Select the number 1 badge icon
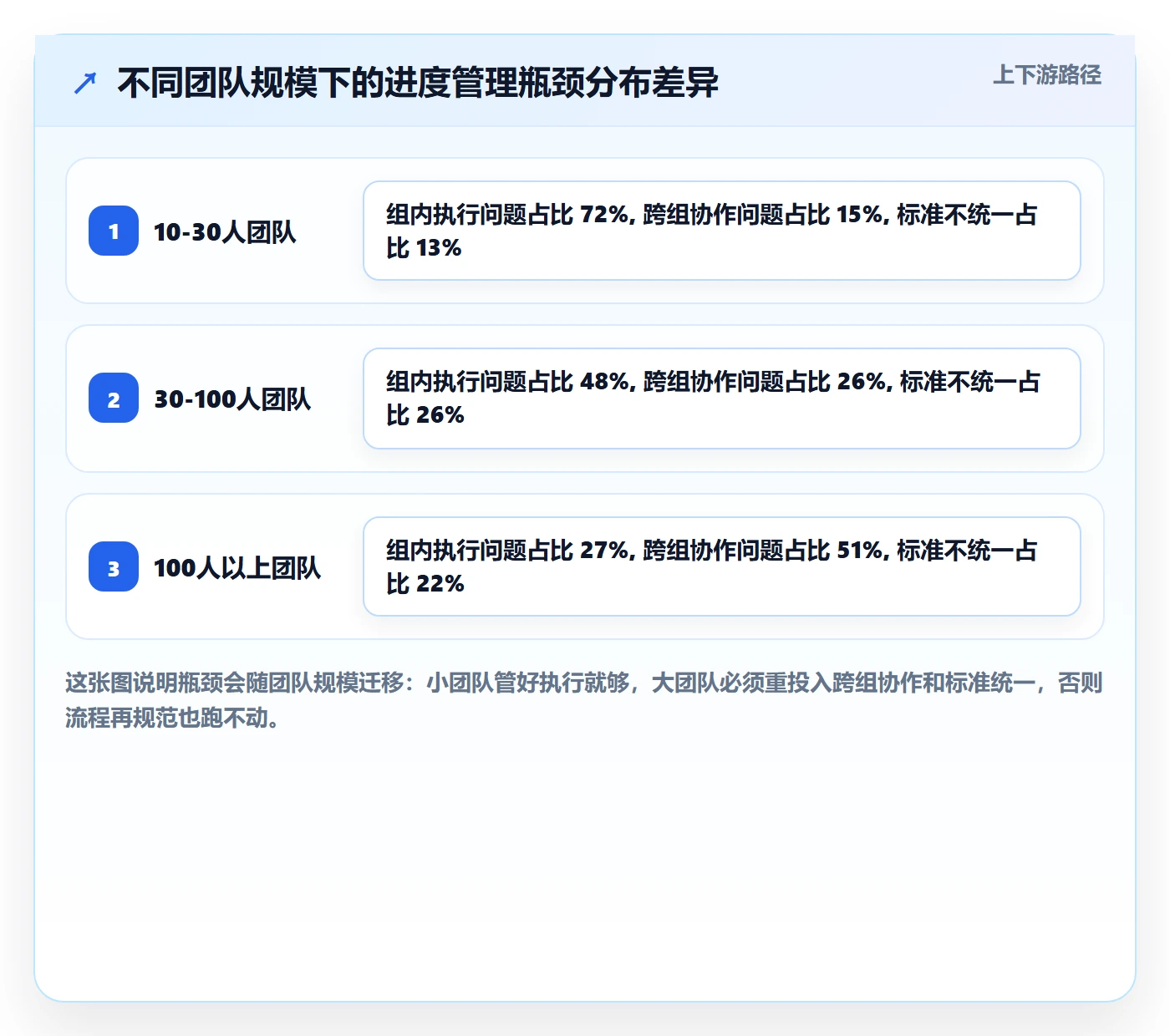The image size is (1170, 1036). [114, 231]
